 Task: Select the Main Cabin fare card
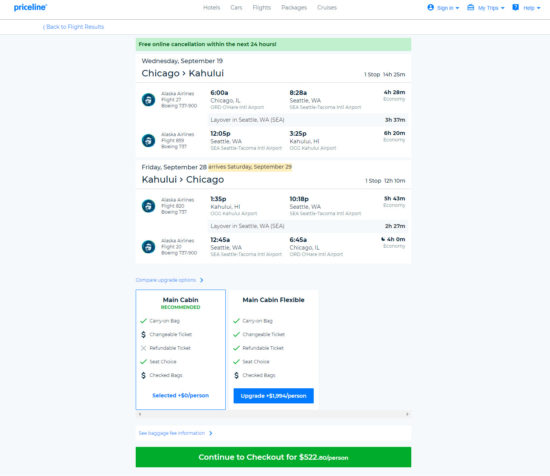[x=181, y=349]
